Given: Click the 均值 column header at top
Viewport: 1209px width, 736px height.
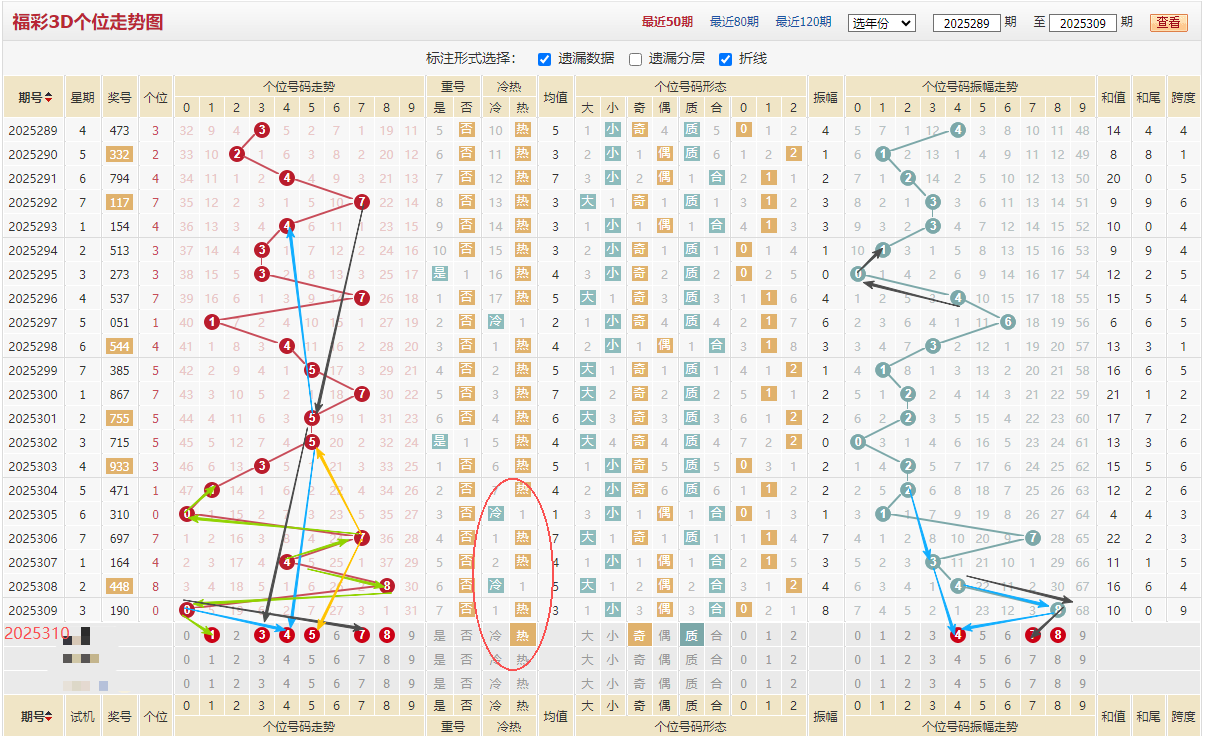Looking at the screenshot, I should pyautogui.click(x=555, y=98).
